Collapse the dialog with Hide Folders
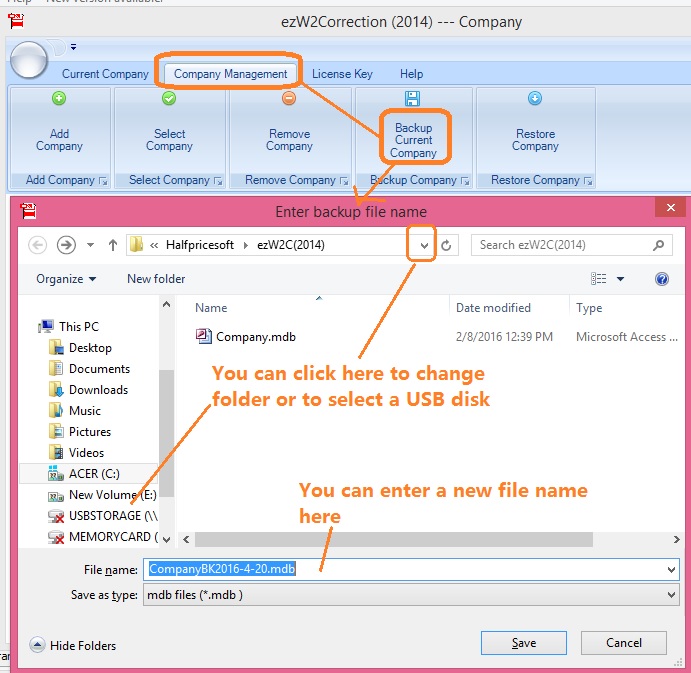Image resolution: width=691 pixels, height=673 pixels. 74,646
